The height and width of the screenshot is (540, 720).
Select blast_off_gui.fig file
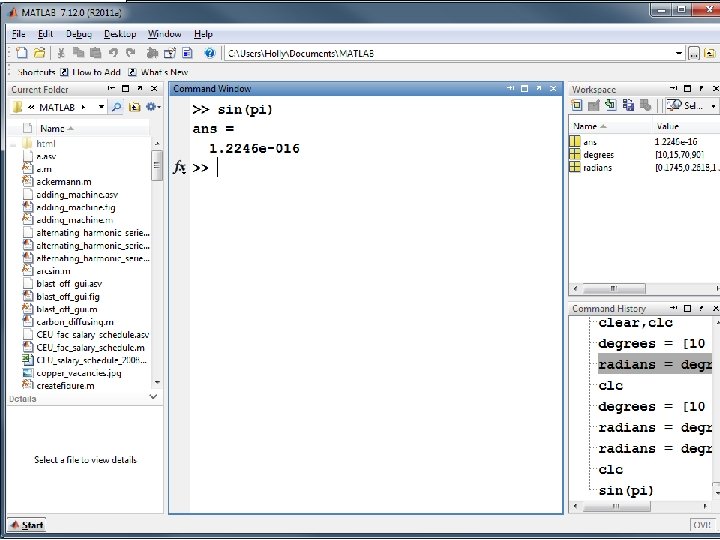pyautogui.click(x=68, y=297)
